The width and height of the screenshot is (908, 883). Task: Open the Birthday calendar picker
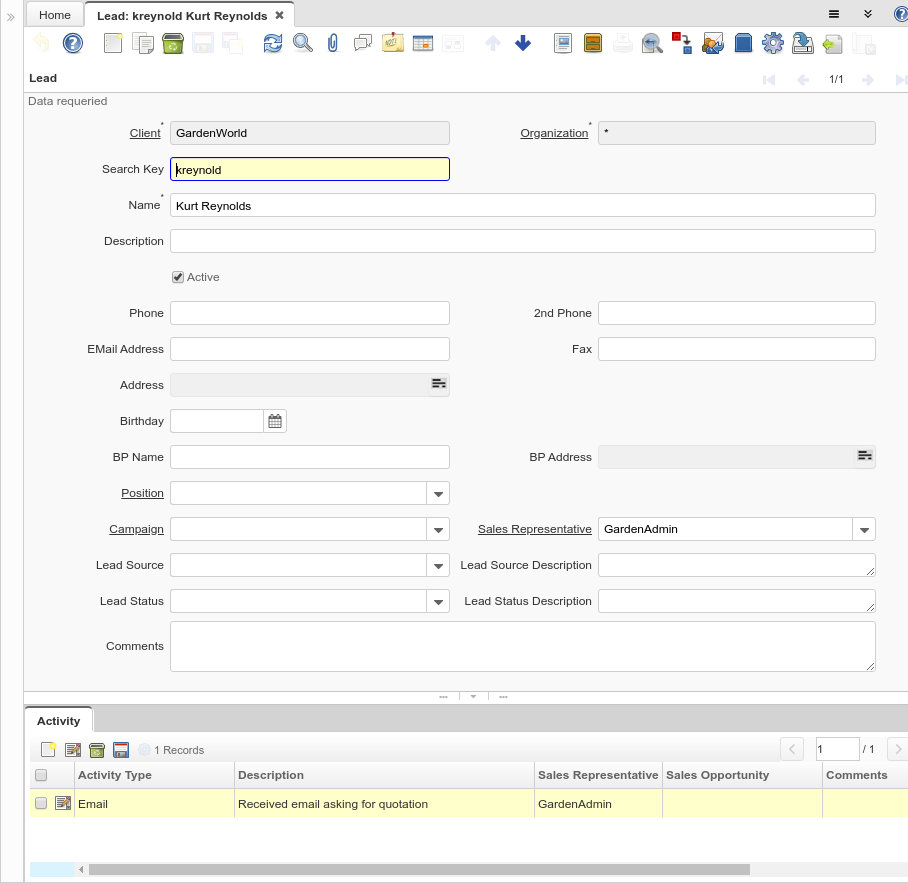(x=275, y=421)
